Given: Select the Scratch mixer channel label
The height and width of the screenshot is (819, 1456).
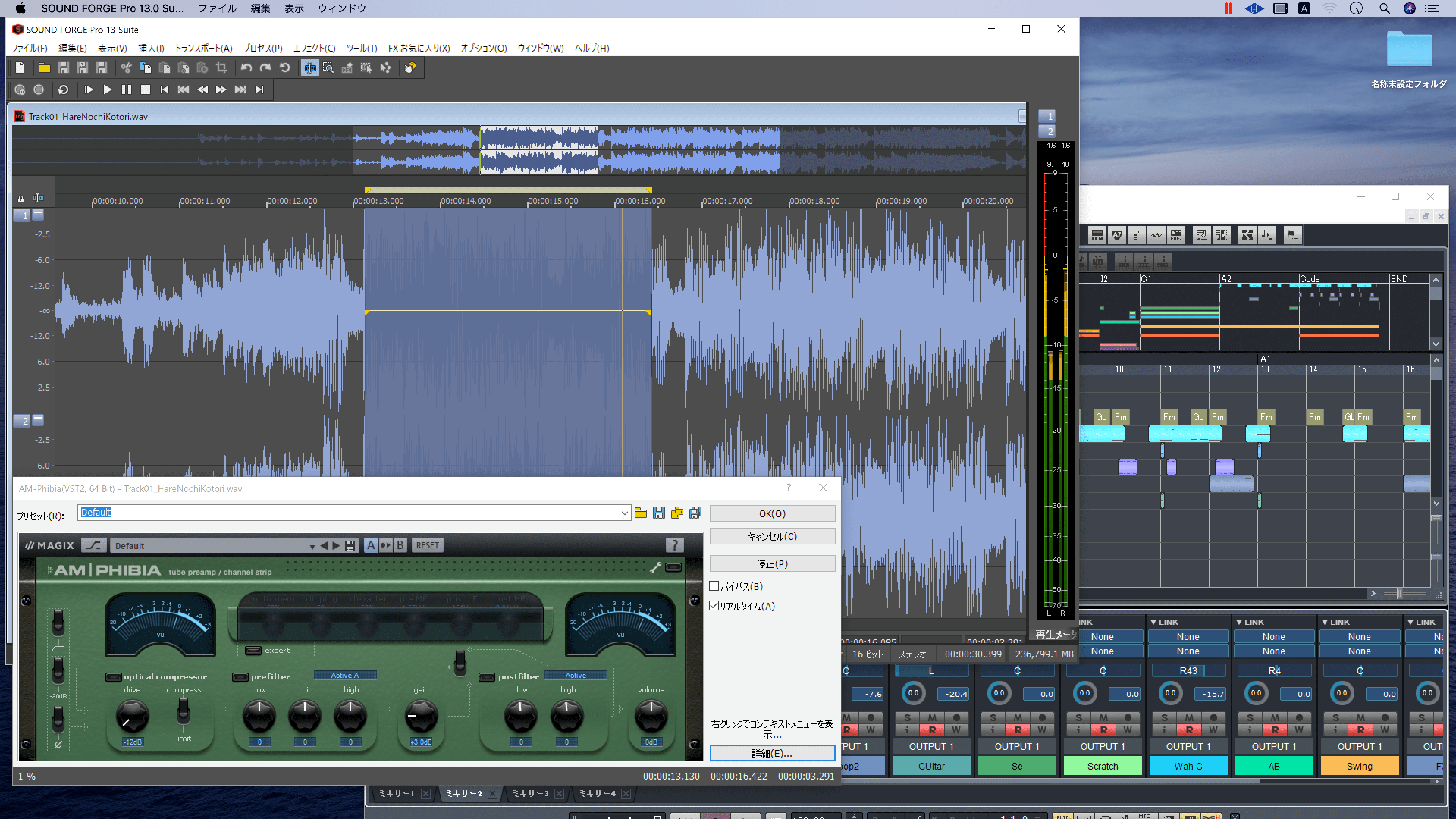Looking at the screenshot, I should pos(1102,766).
